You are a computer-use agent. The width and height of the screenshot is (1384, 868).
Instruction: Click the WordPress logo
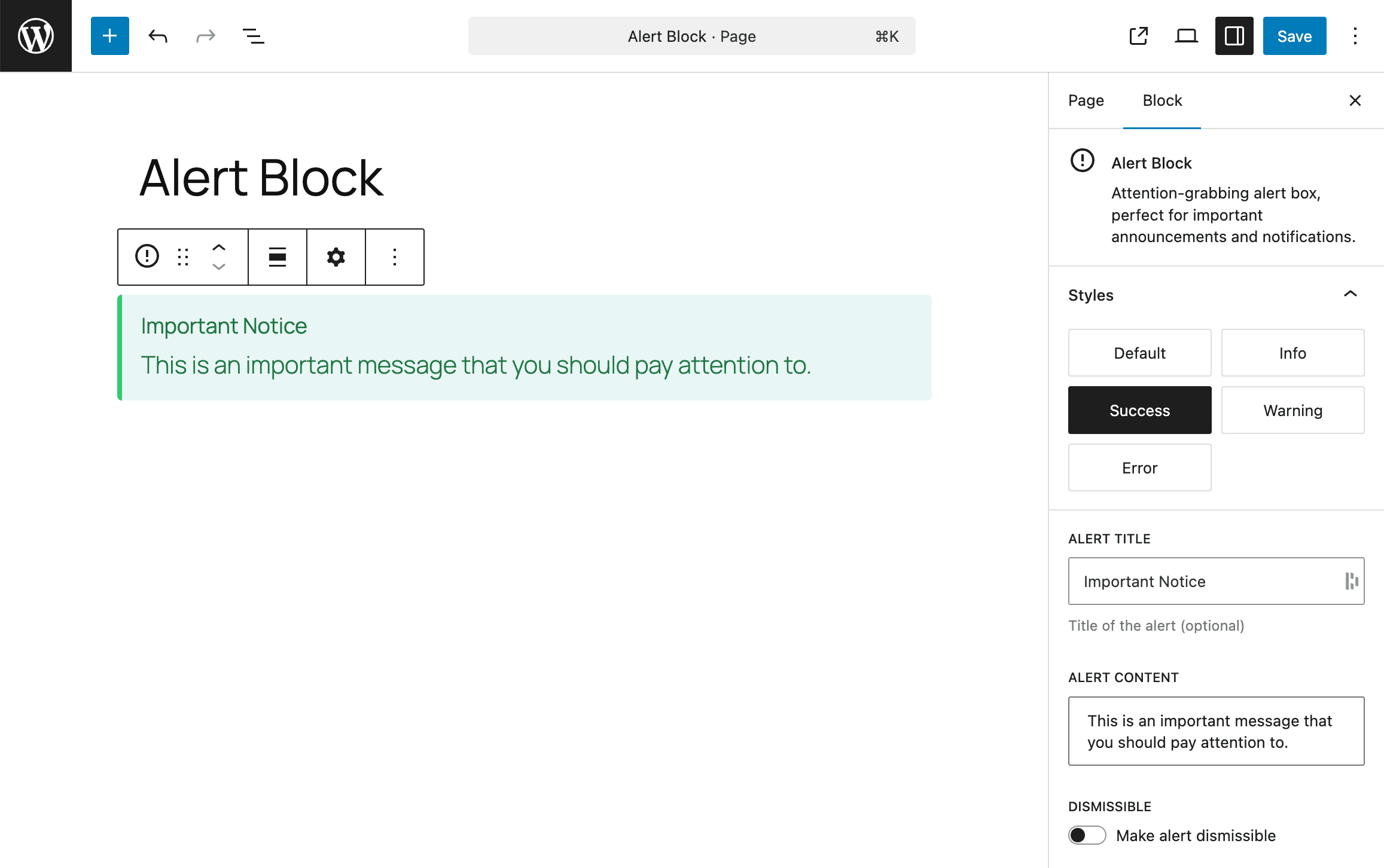pyautogui.click(x=36, y=36)
